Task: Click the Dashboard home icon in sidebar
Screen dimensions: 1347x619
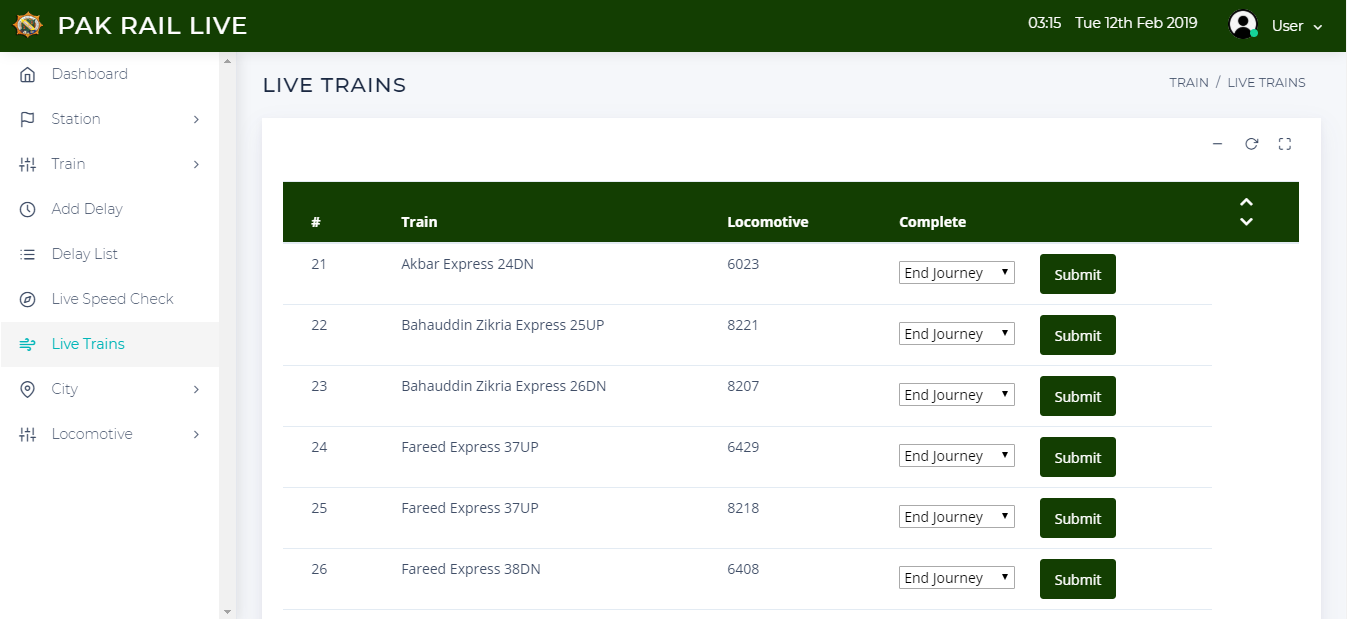Action: 28,74
